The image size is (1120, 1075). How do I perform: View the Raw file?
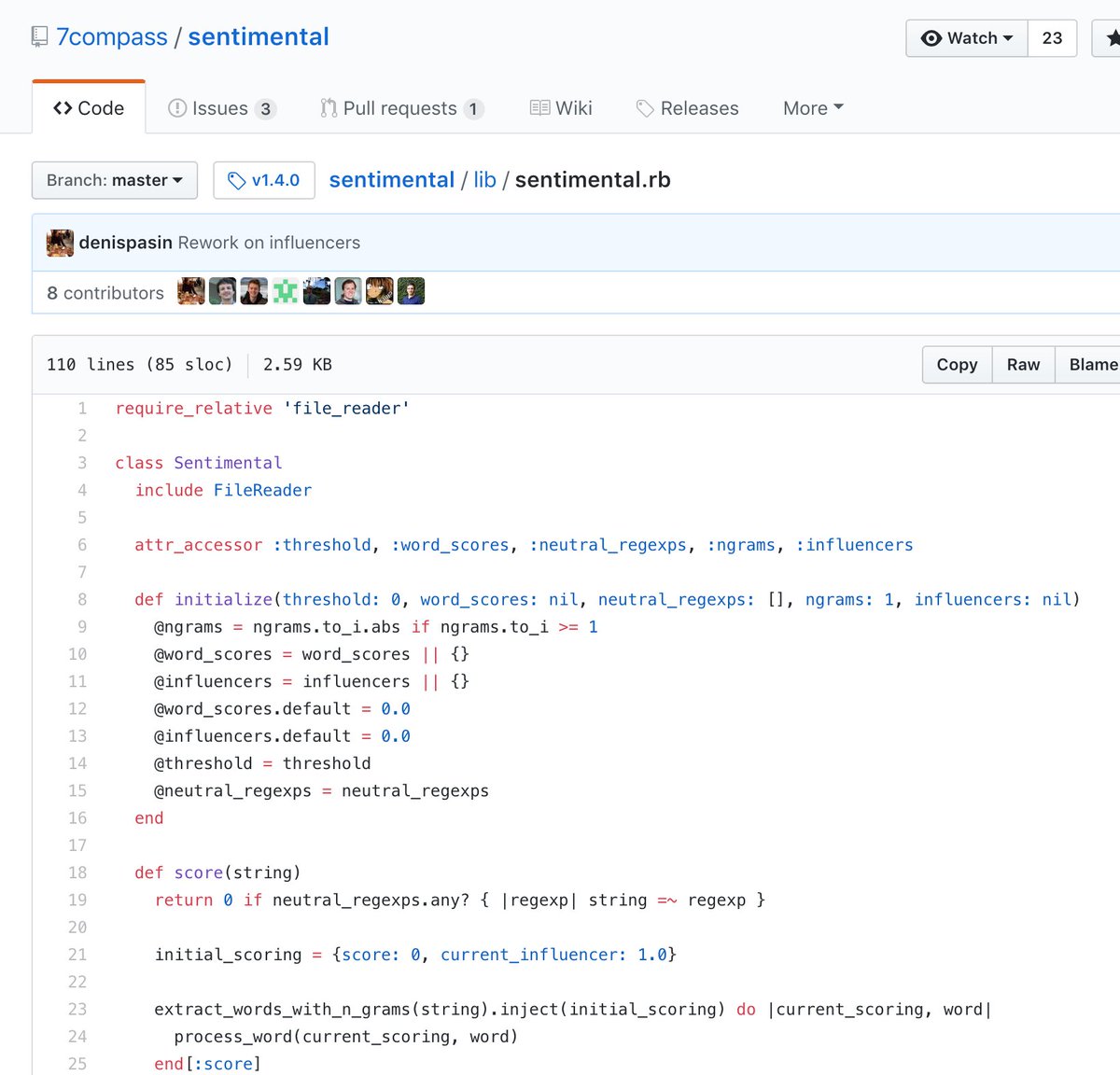tap(1023, 365)
